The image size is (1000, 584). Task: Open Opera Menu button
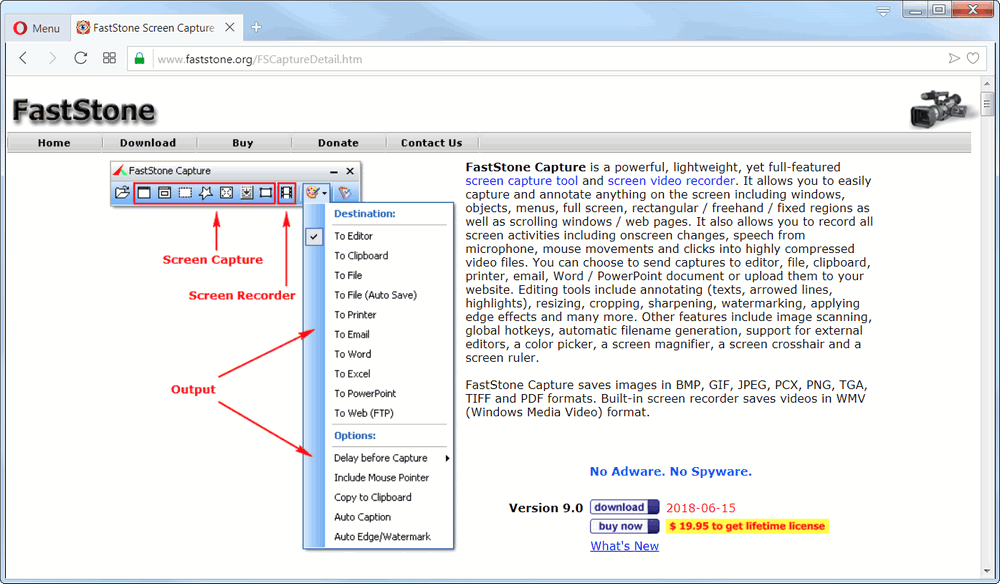tap(37, 28)
